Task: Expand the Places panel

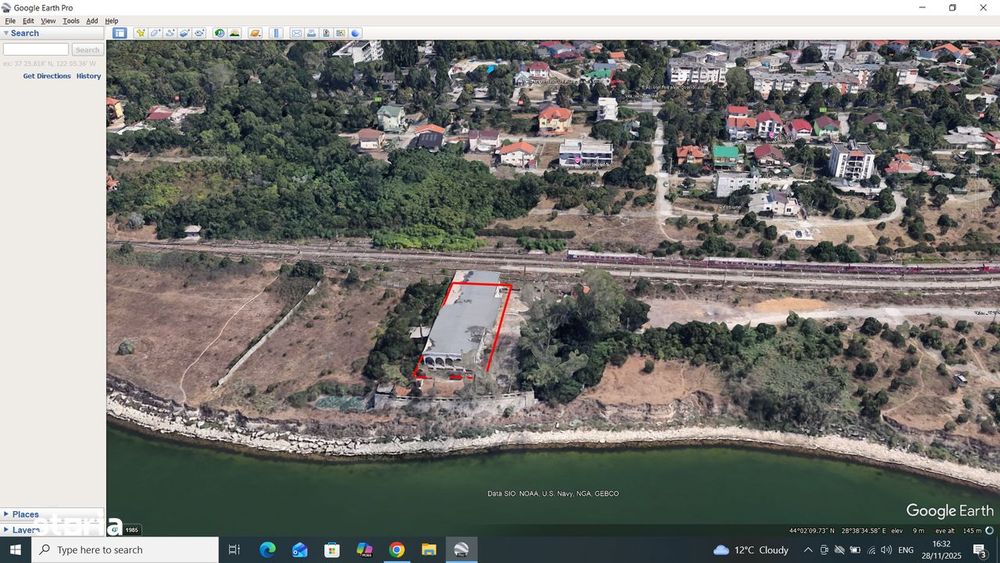Action: pos(6,514)
